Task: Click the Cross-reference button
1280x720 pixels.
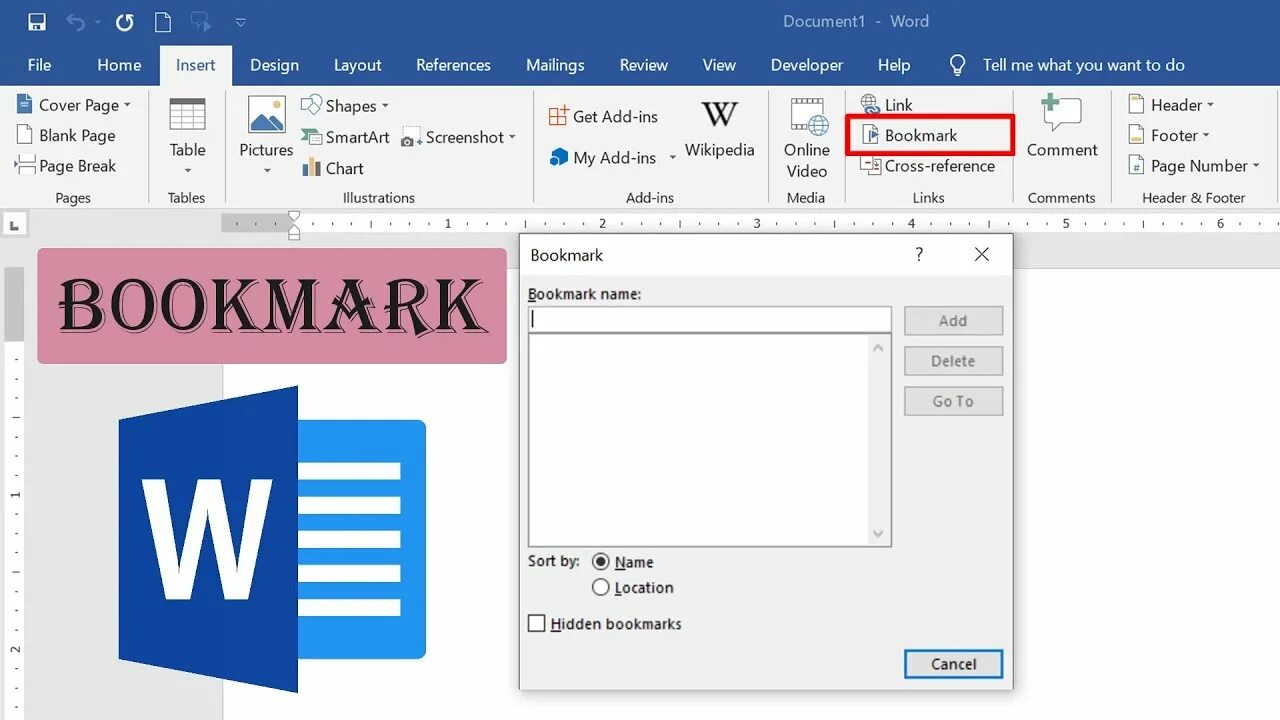Action: pyautogui.click(x=928, y=166)
